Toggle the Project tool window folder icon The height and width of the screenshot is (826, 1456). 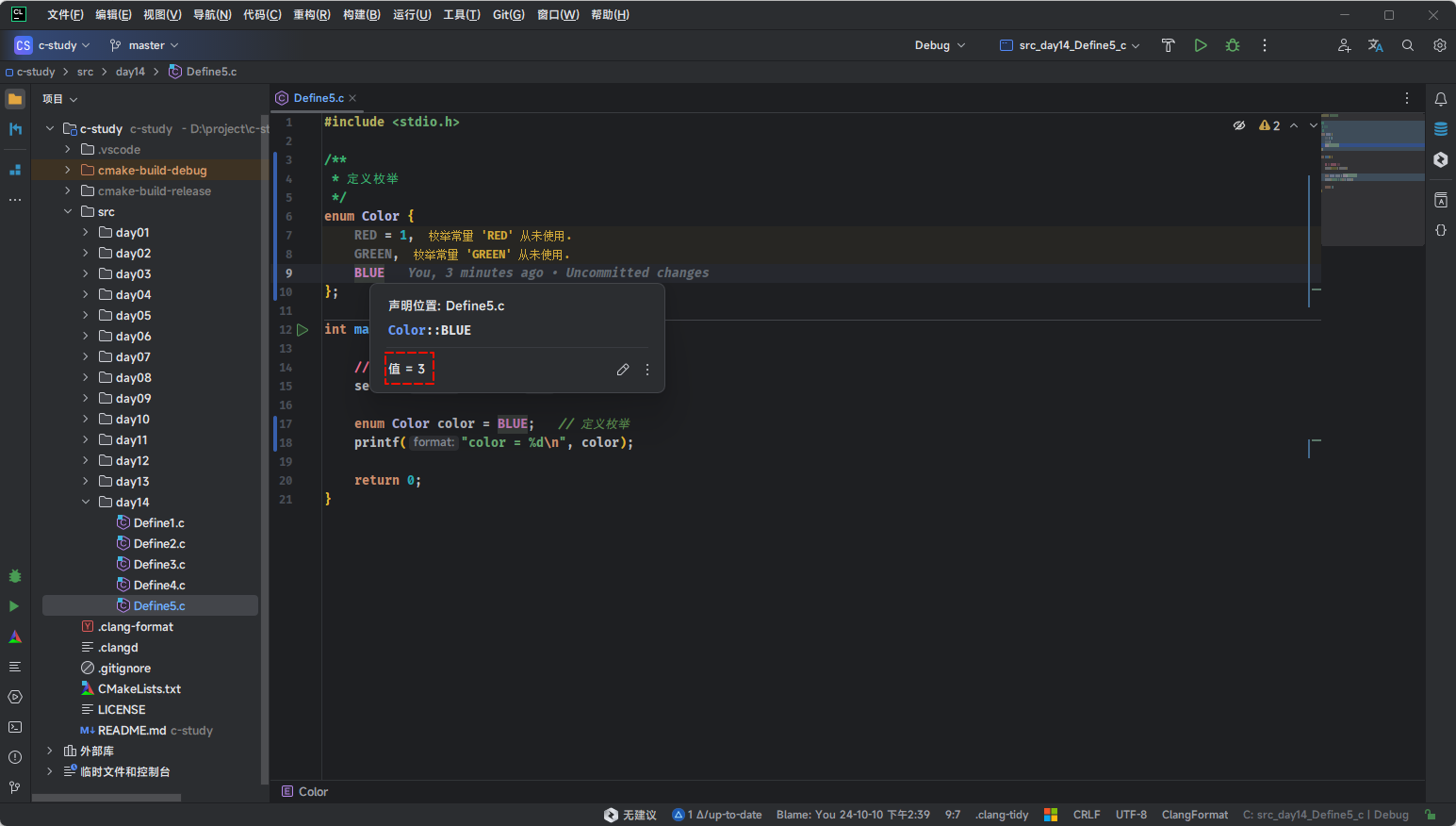[x=15, y=99]
